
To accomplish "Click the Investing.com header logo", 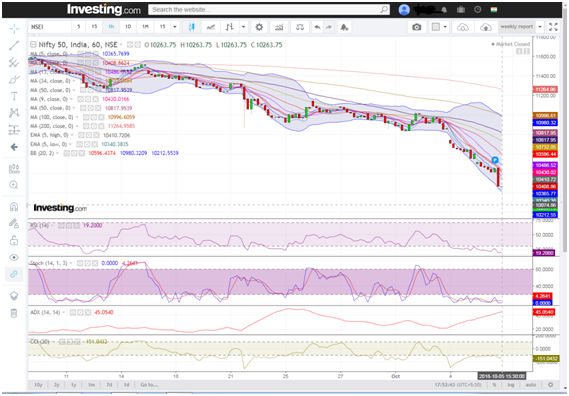I will [x=104, y=10].
